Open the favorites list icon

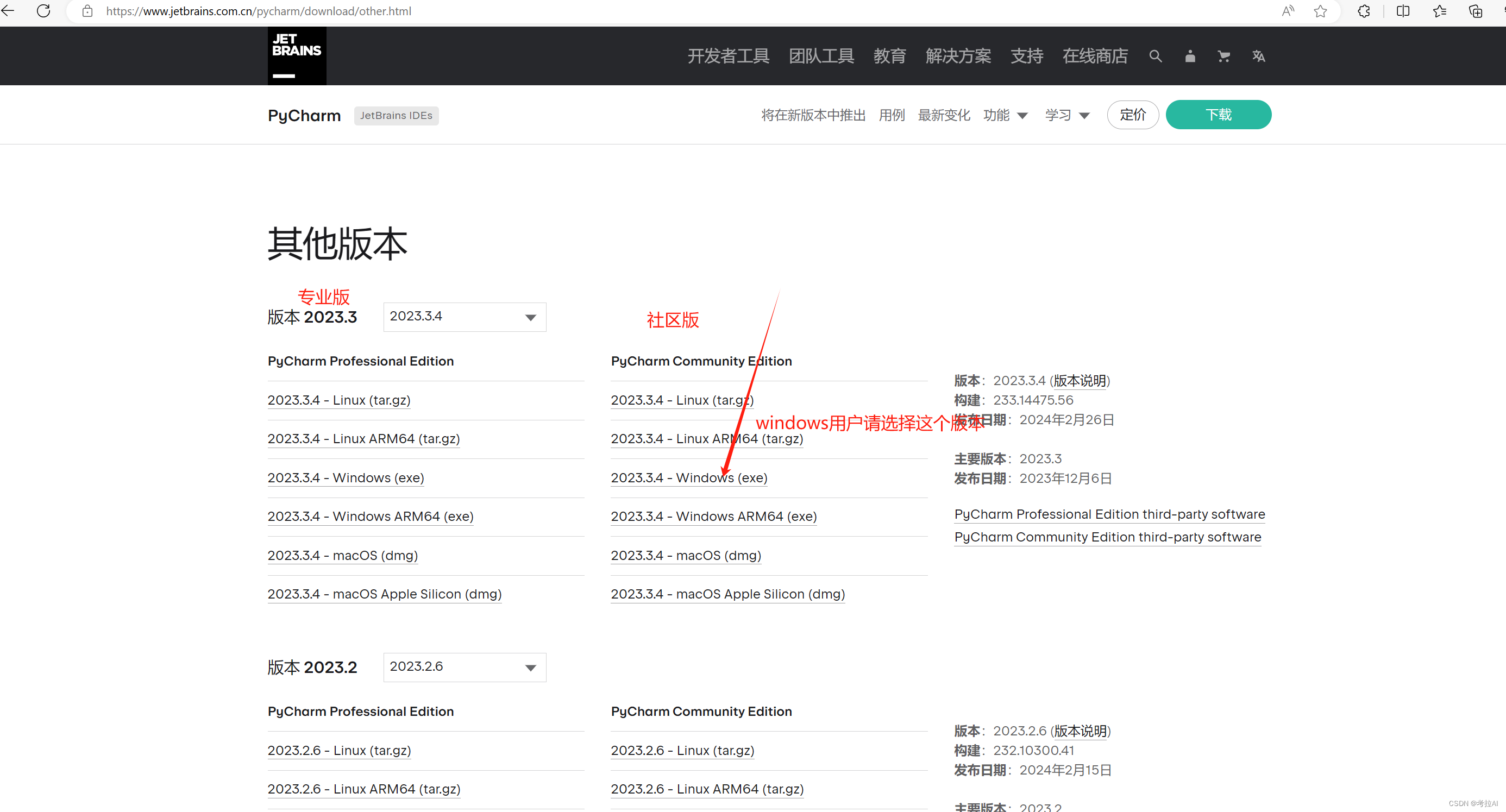point(1439,11)
